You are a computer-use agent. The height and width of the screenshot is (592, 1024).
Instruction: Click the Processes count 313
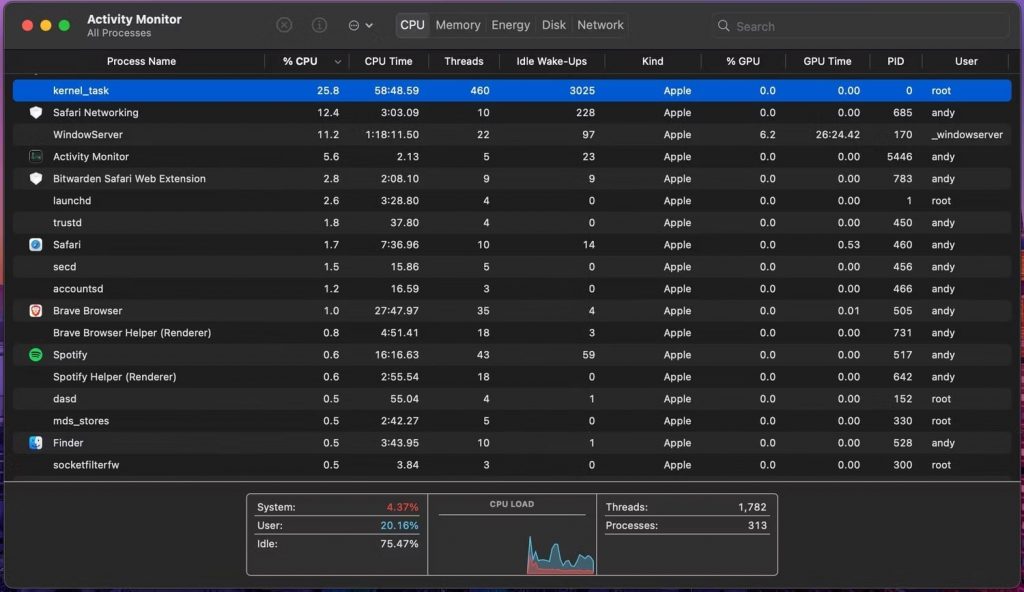tap(757, 525)
